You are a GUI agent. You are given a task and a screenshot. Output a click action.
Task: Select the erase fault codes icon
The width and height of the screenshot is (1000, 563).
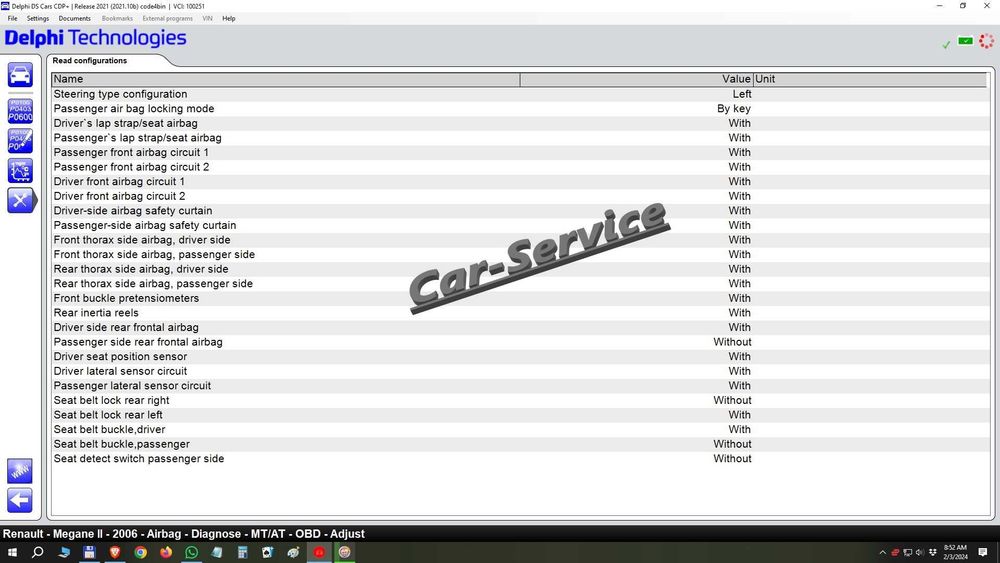(x=20, y=141)
